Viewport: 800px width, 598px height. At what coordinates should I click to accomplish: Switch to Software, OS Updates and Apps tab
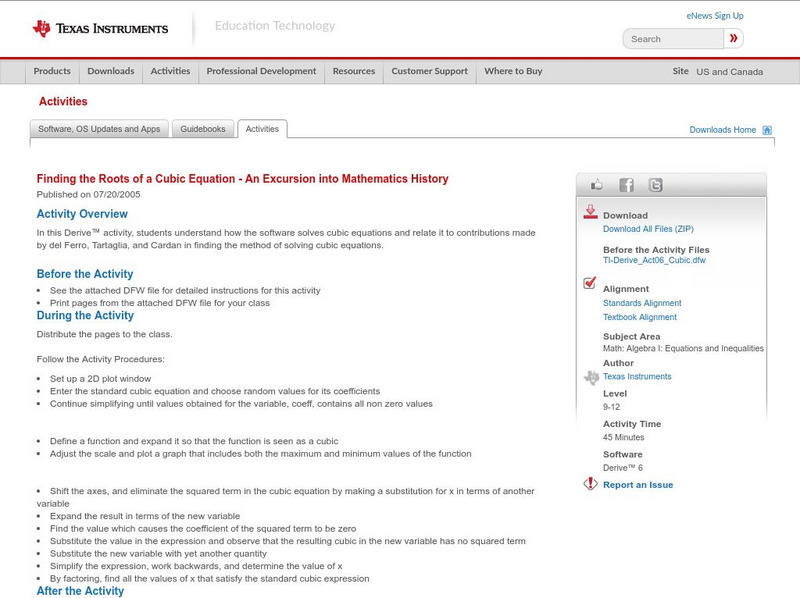pos(99,129)
